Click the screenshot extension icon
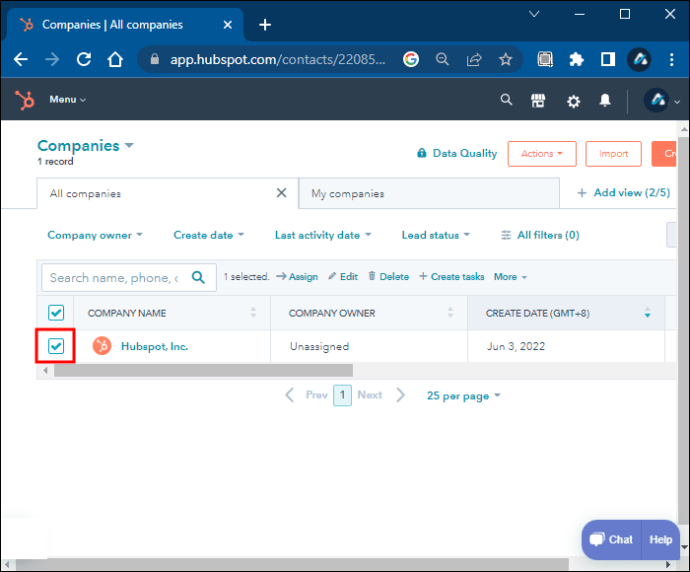This screenshot has width=690, height=572. click(545, 59)
